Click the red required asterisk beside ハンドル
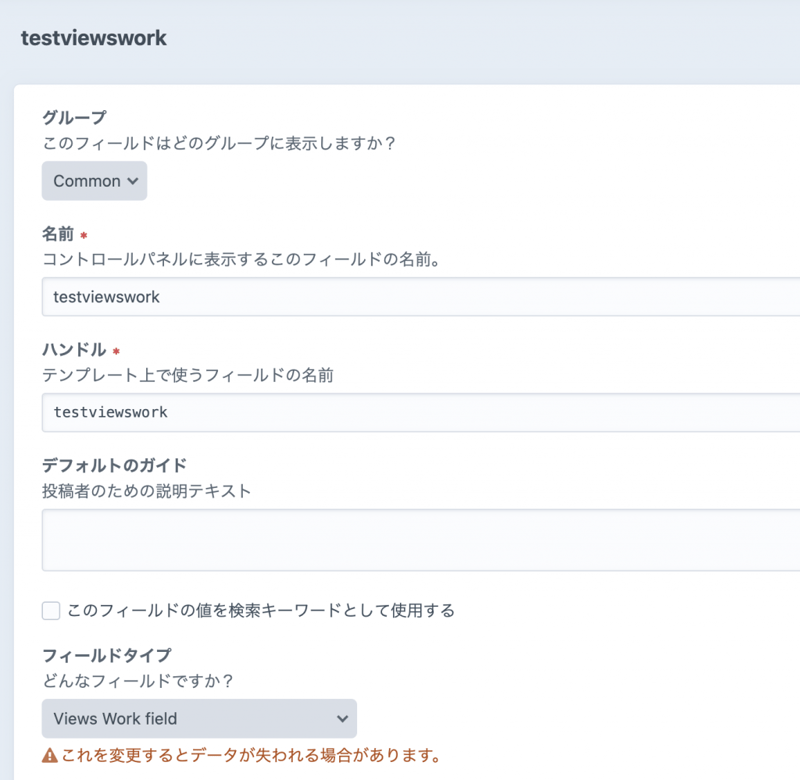This screenshot has height=780, width=800. click(x=116, y=352)
